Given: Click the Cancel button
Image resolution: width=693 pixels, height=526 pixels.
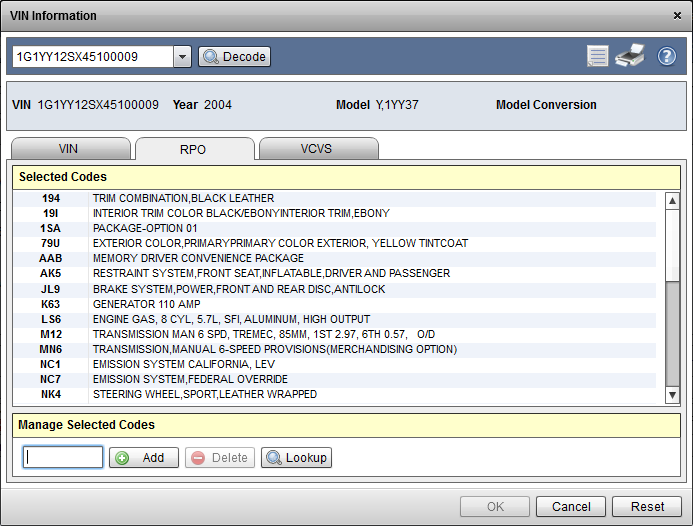Looking at the screenshot, I should pos(571,507).
